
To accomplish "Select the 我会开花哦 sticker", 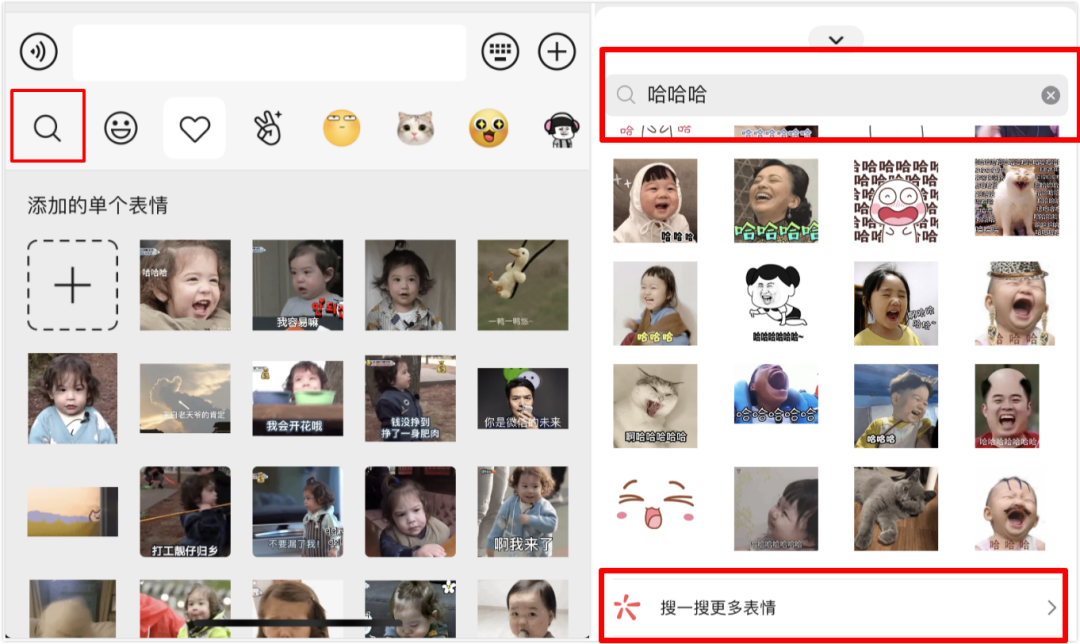I will click(x=298, y=398).
